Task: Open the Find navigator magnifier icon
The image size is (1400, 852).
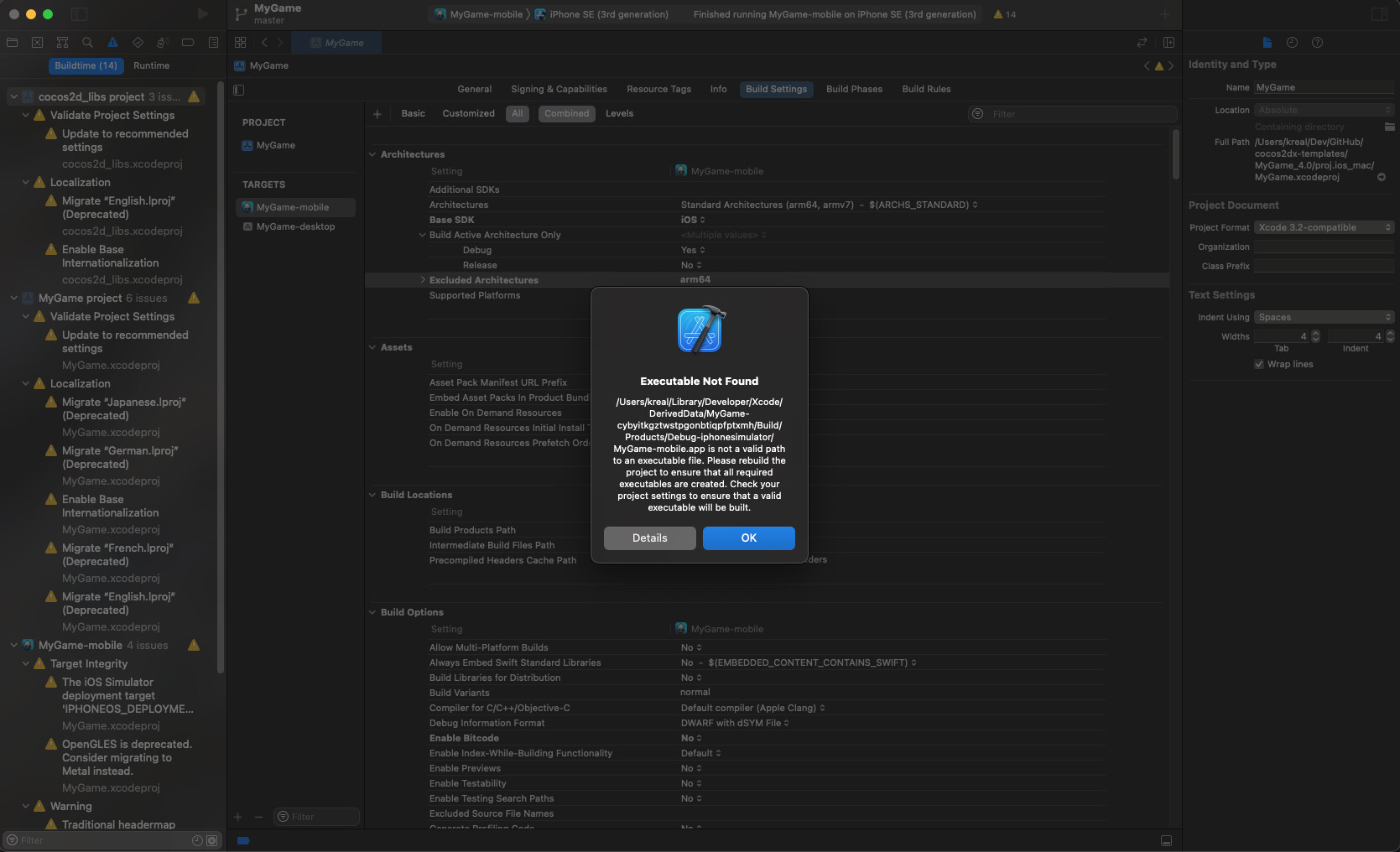Action: tap(87, 42)
